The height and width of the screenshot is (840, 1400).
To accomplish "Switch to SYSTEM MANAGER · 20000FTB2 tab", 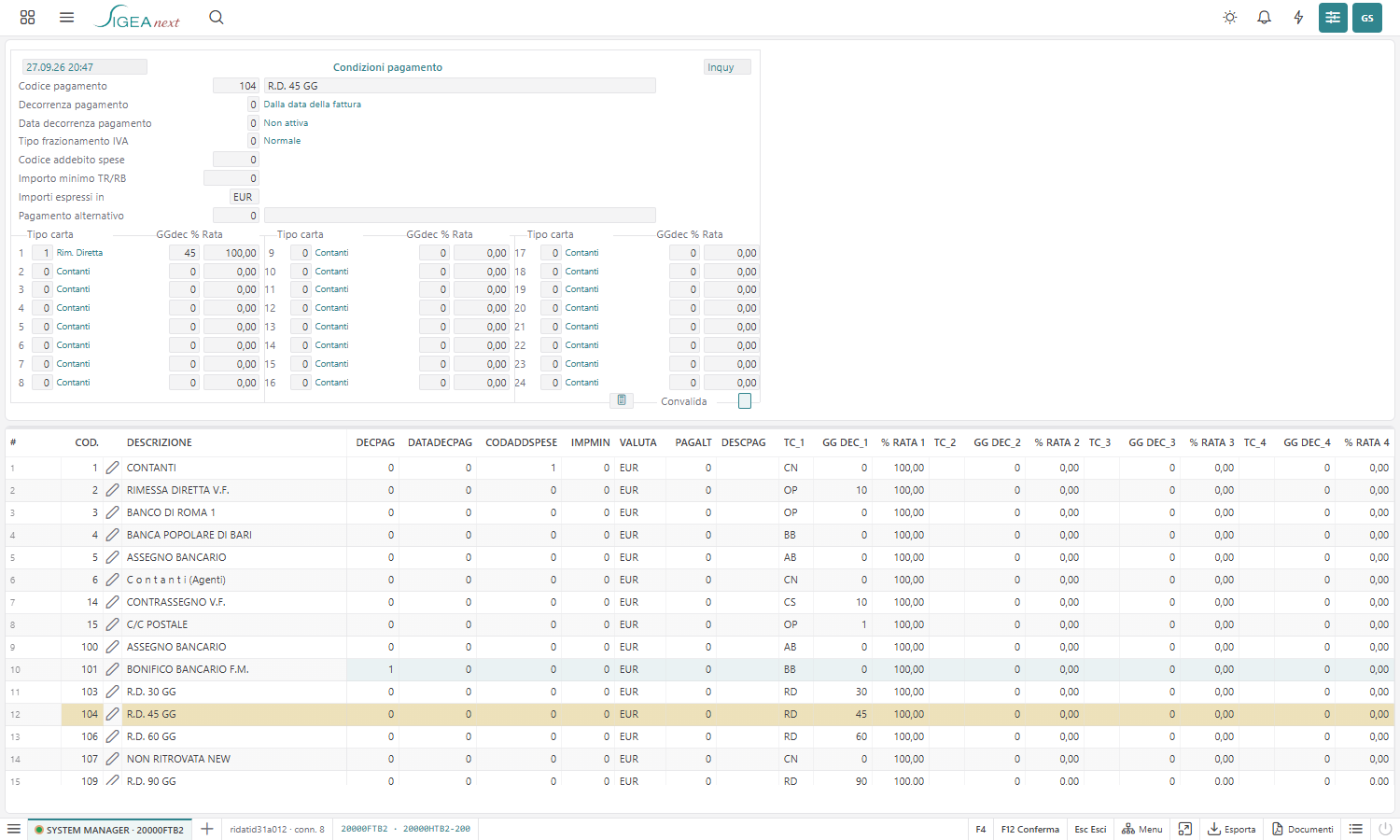I will click(x=109, y=830).
